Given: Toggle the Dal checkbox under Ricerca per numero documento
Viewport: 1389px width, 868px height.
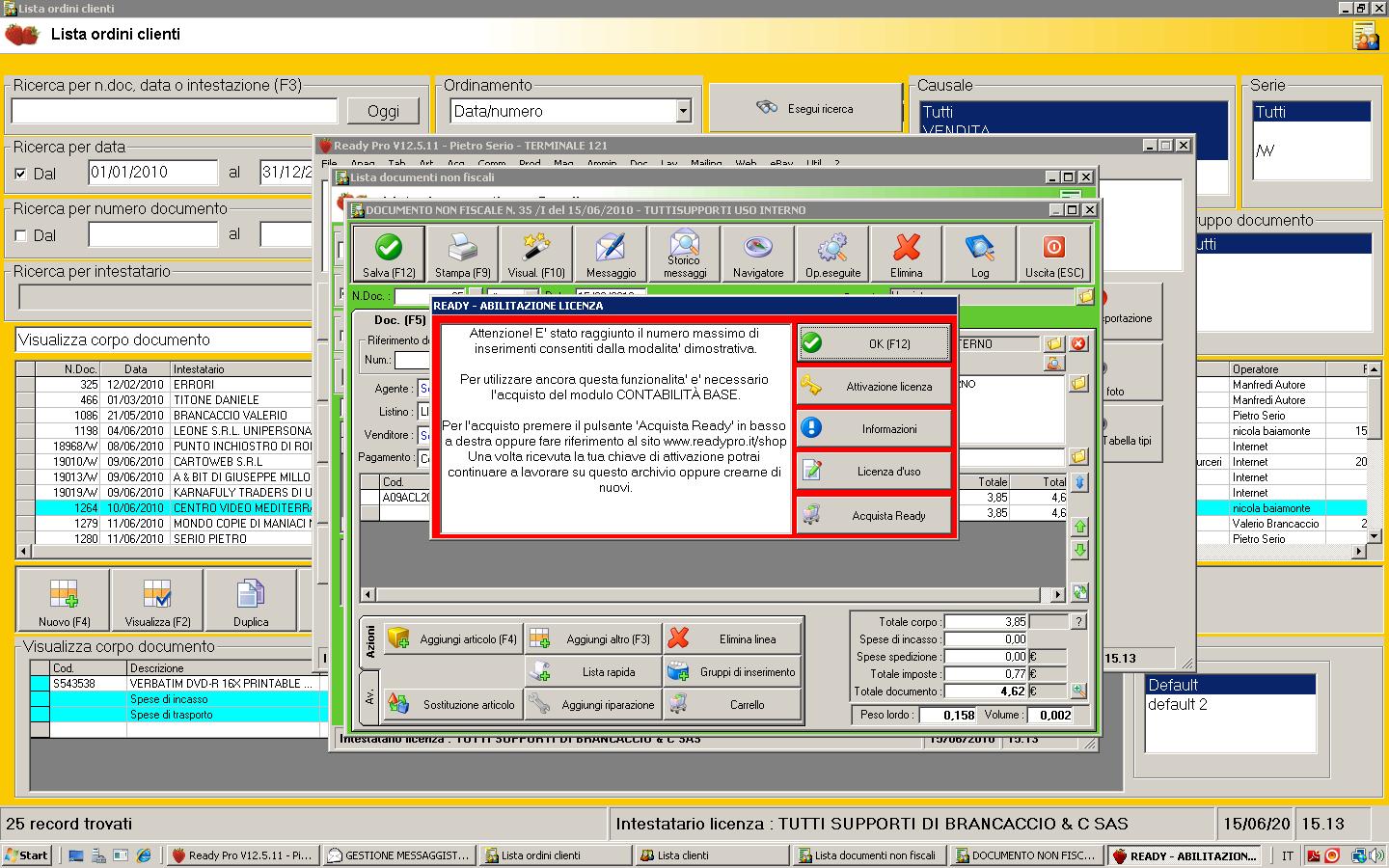Looking at the screenshot, I should (20, 235).
